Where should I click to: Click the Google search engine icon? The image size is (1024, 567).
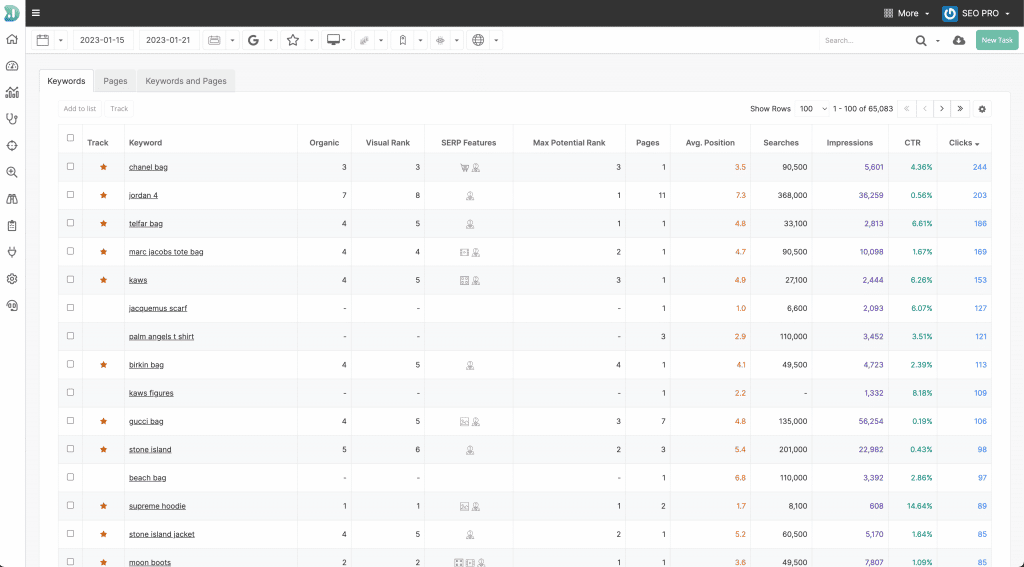click(253, 40)
